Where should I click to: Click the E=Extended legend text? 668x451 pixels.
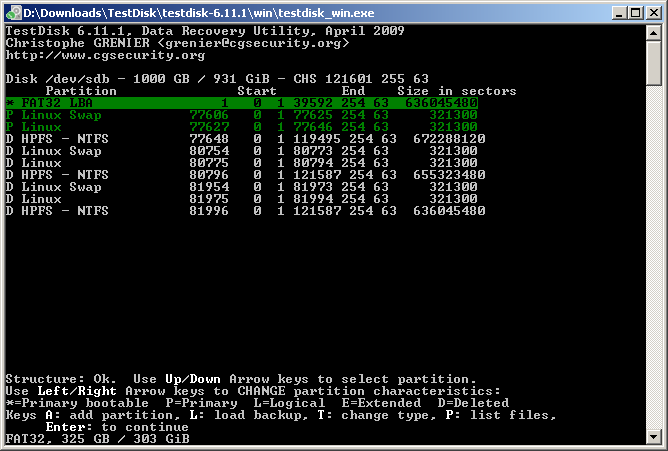tap(381, 403)
